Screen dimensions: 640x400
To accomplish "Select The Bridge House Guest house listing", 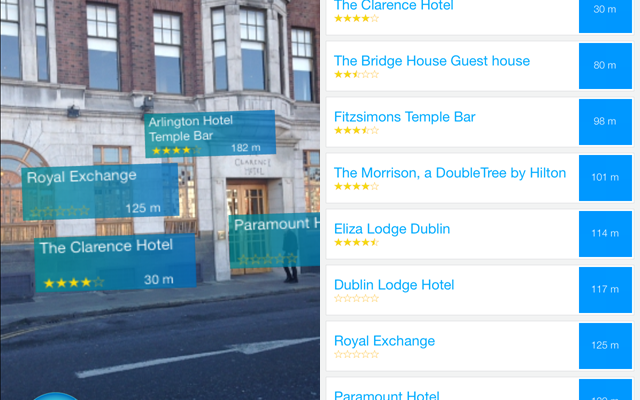I will click(x=452, y=66).
